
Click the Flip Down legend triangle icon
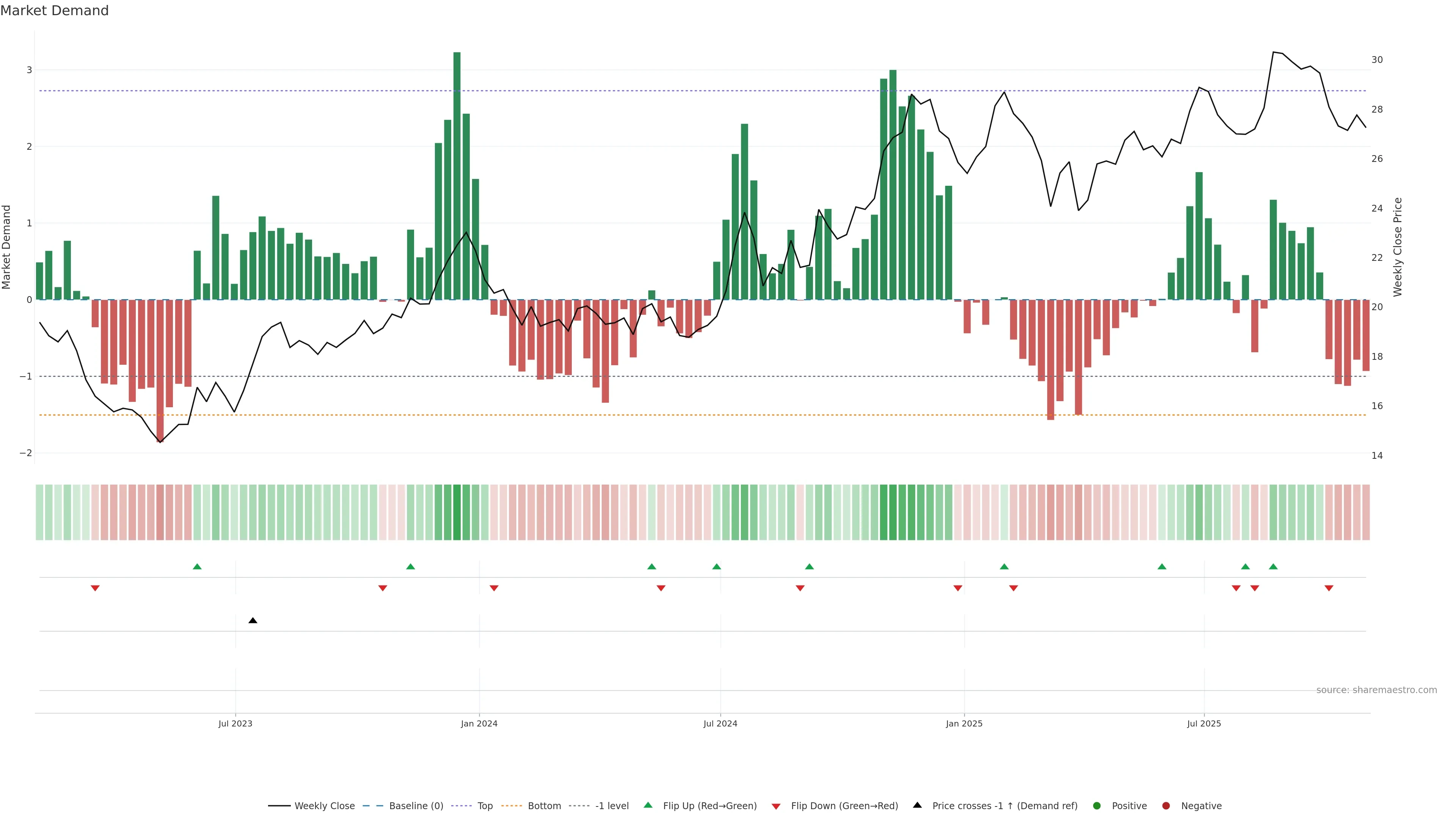tap(776, 806)
